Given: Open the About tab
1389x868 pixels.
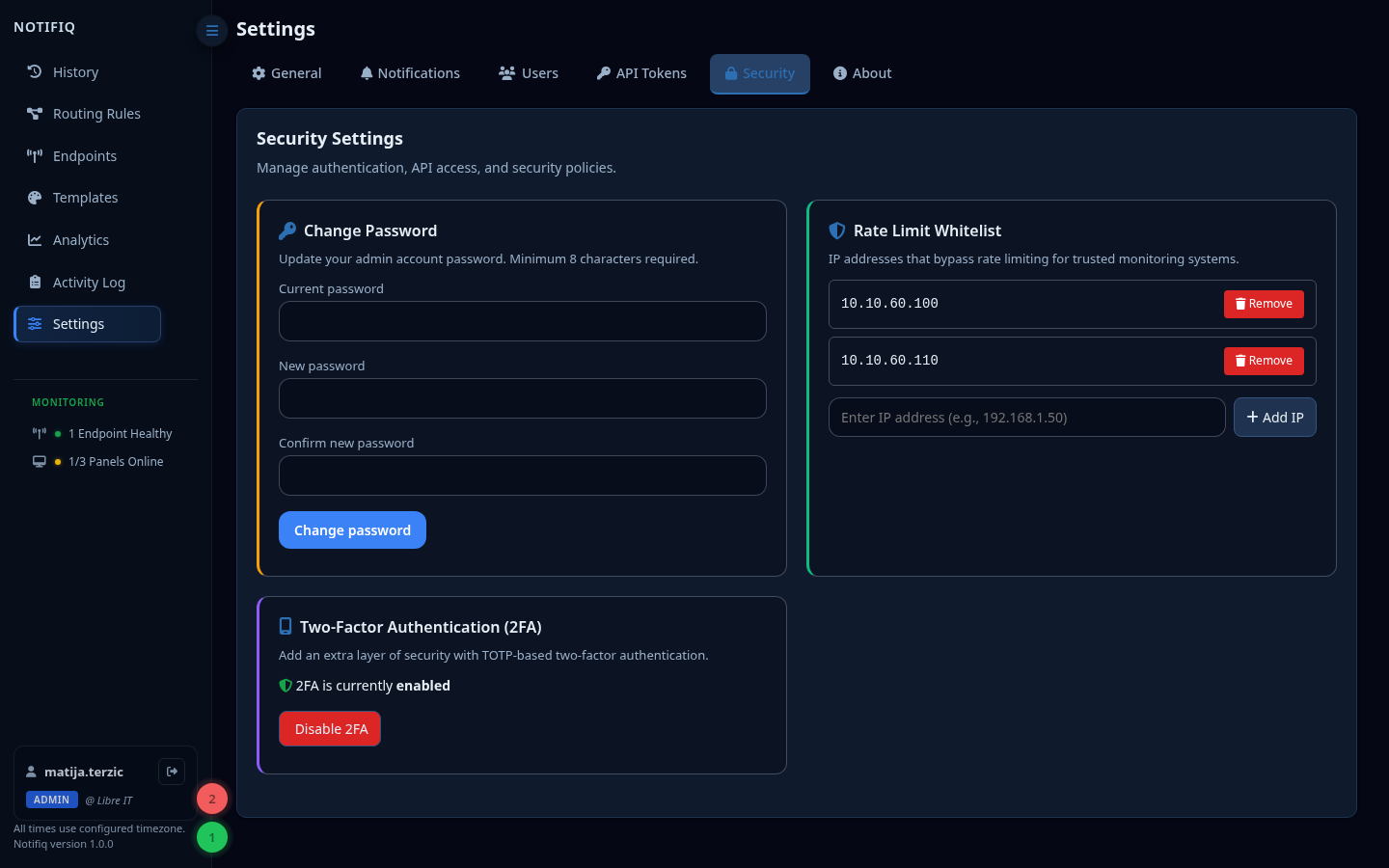Looking at the screenshot, I should (862, 73).
